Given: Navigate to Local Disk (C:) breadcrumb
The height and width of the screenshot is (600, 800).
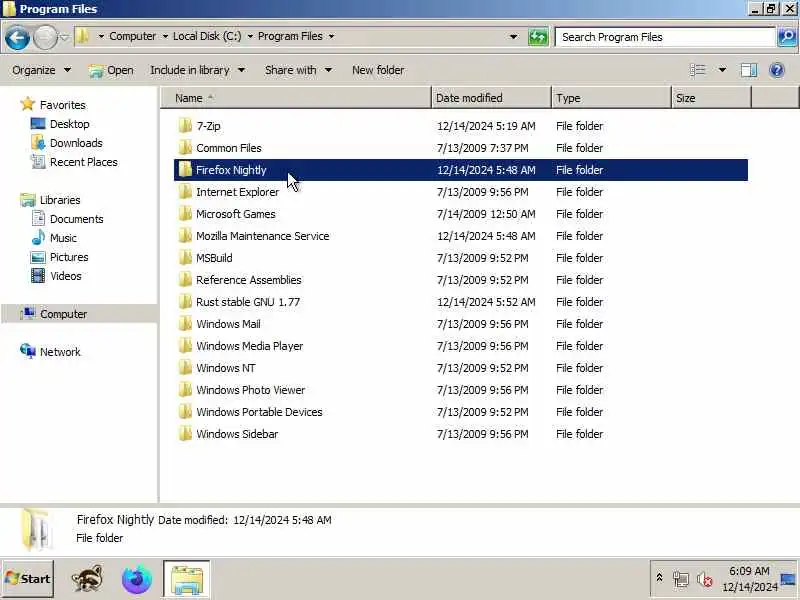Looking at the screenshot, I should (x=207, y=36).
